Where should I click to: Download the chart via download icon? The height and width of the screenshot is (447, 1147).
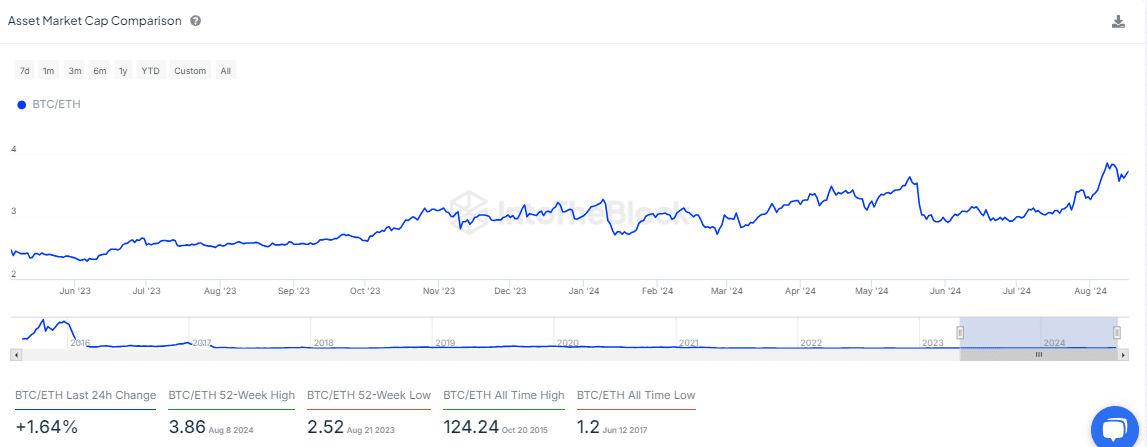pyautogui.click(x=1118, y=21)
